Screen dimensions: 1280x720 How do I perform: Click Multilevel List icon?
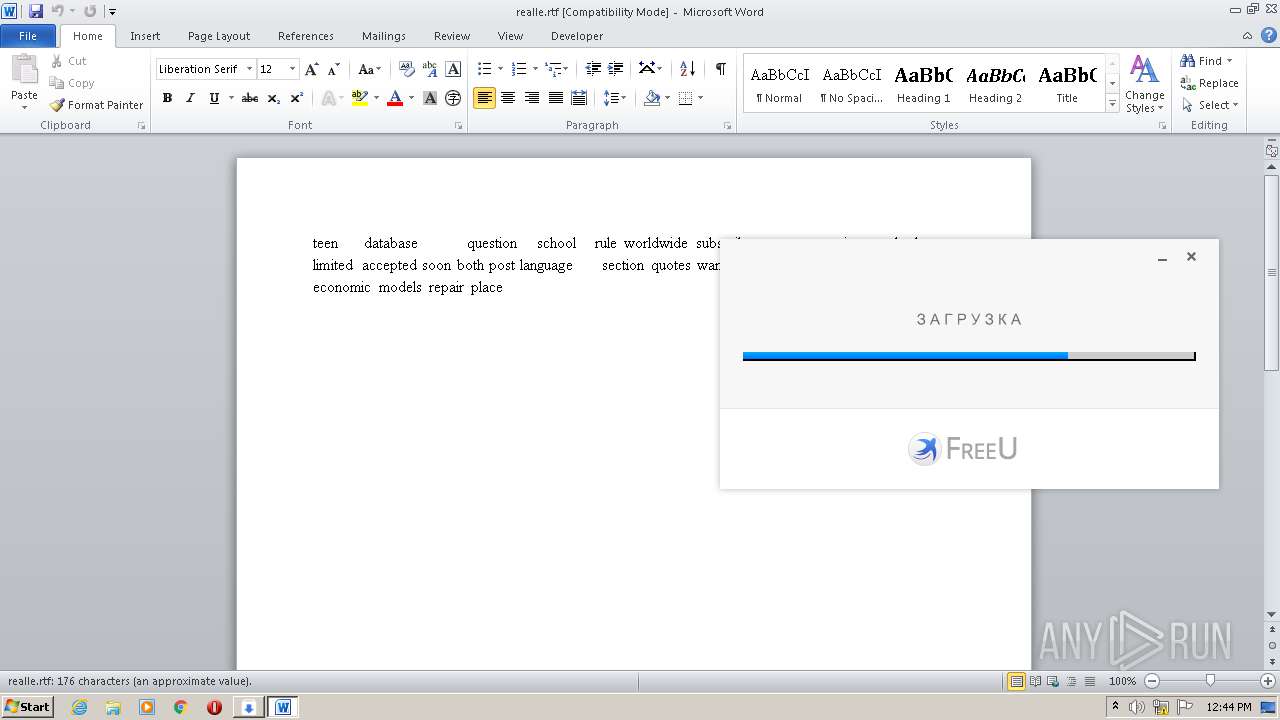553,69
